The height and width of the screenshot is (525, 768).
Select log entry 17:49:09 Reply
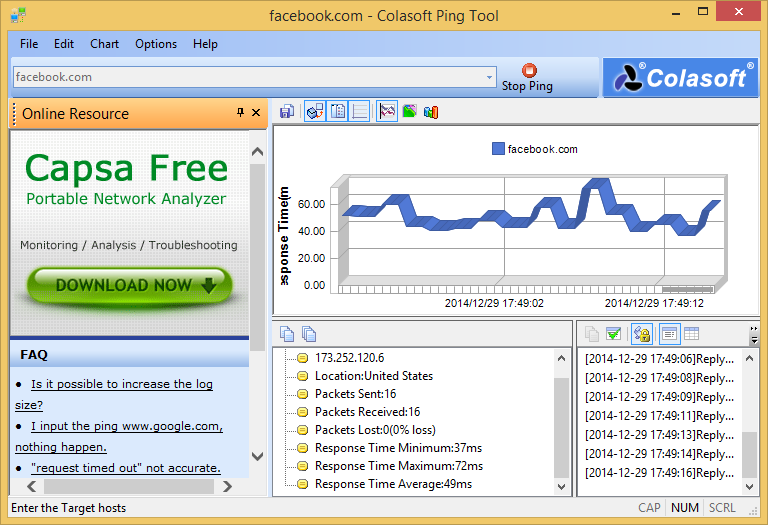(x=659, y=397)
